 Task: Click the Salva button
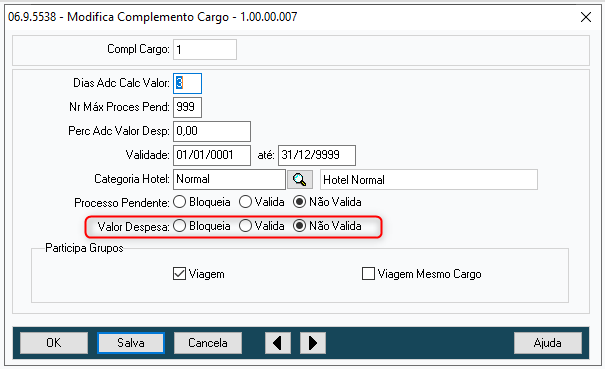pos(131,343)
